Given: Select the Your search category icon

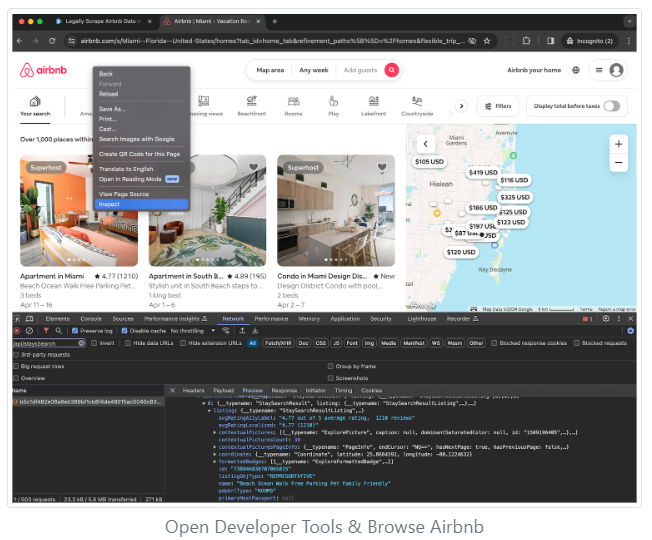Looking at the screenshot, I should pos(35,106).
